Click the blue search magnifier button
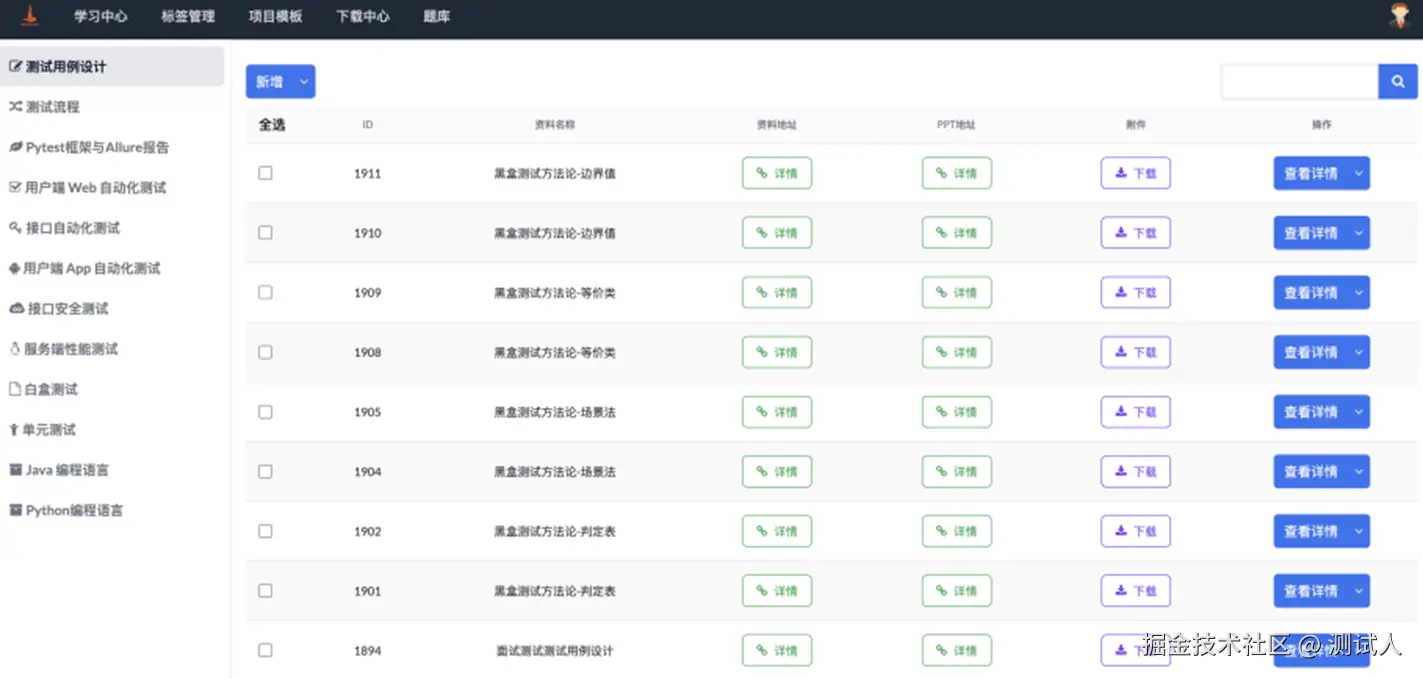This screenshot has height=679, width=1423. click(x=1398, y=82)
